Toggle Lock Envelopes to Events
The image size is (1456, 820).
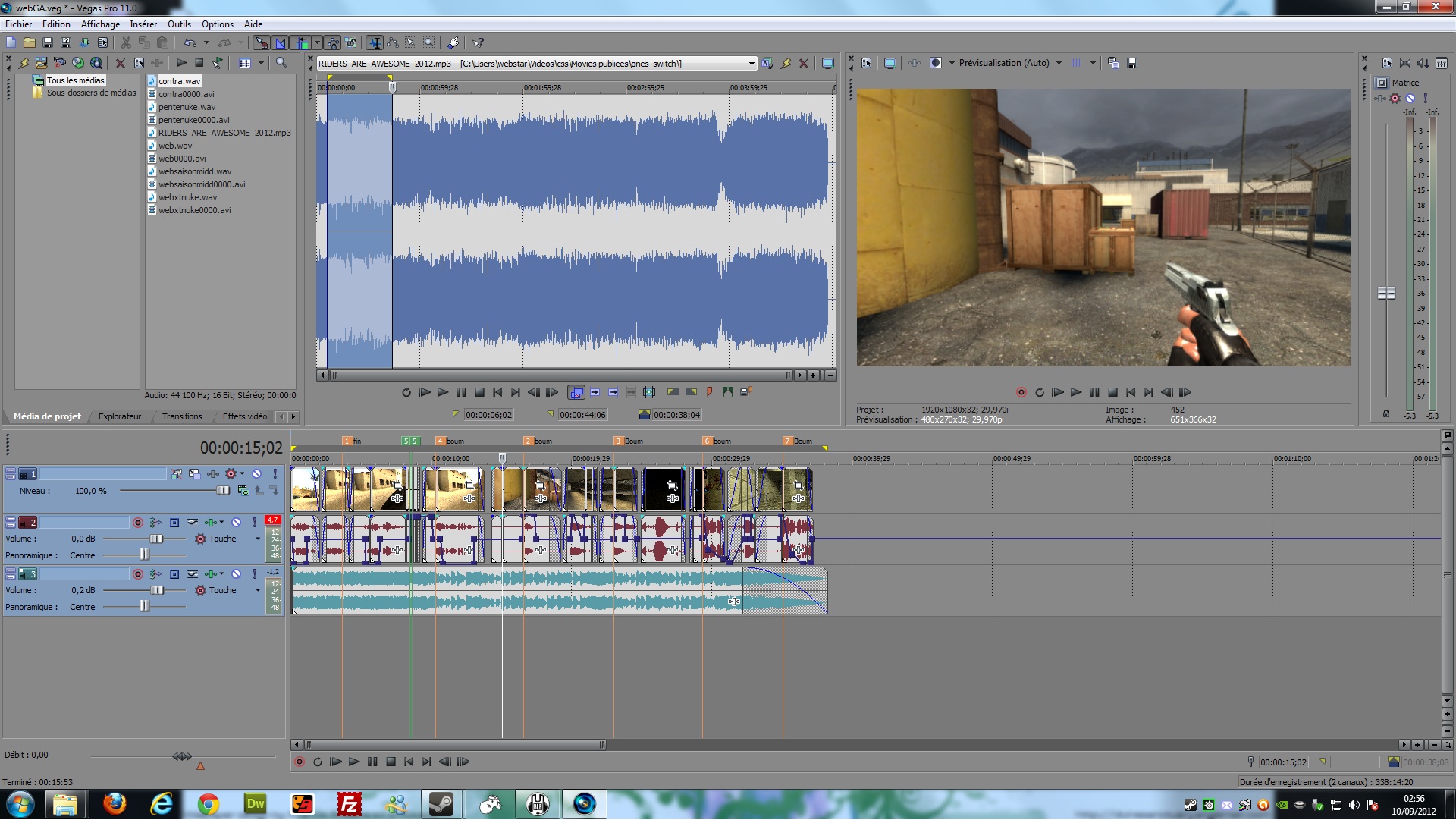pos(333,42)
